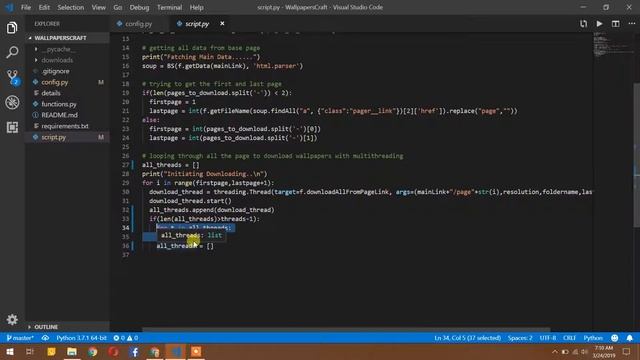Screen dimensions: 640x360
Task: Expand the OUTLINE section
Action: 67,327
